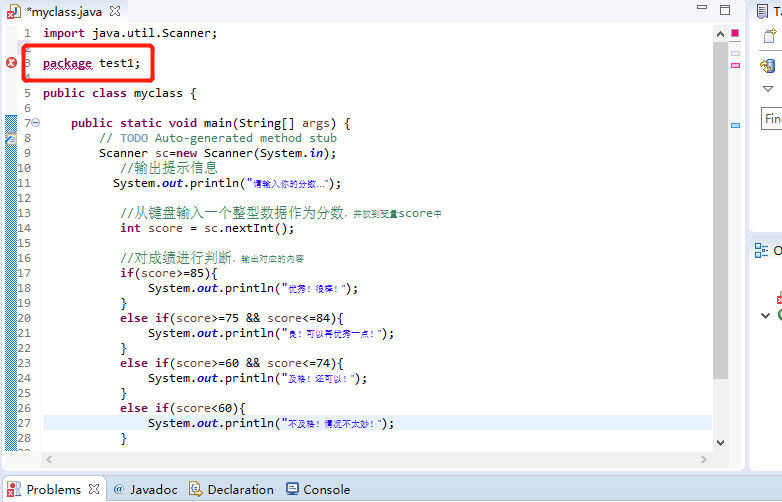The image size is (782, 502).
Task: Click the "// TODO Auto-generated method stub" comment
Action: coord(217,138)
